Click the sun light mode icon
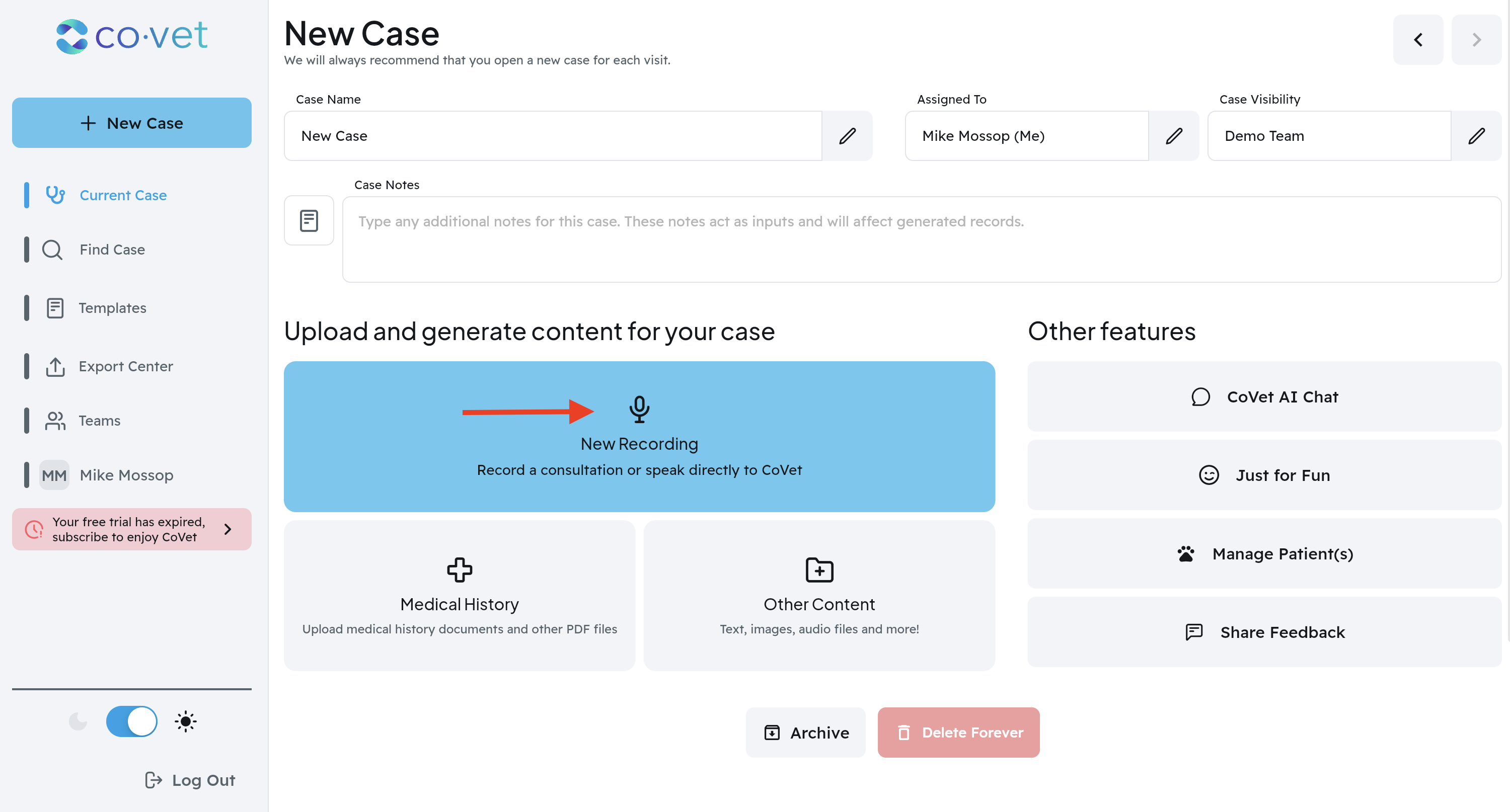 [185, 721]
